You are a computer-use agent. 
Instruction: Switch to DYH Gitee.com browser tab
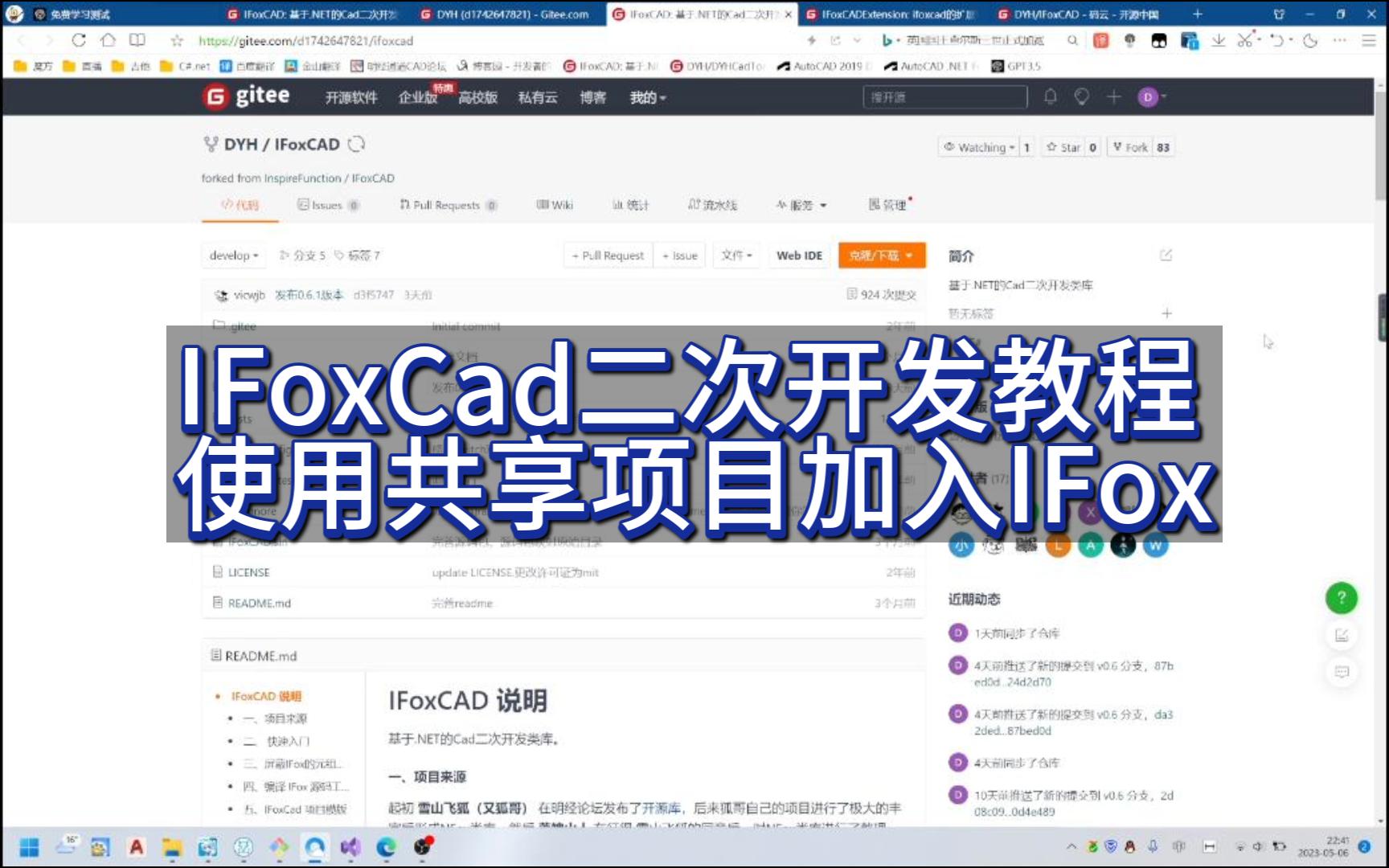click(x=505, y=14)
